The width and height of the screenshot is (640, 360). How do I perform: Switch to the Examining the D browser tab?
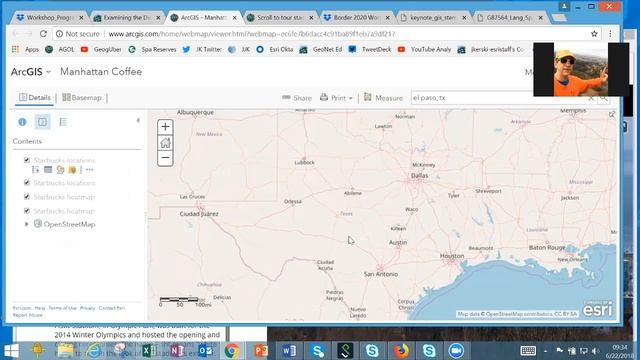pyautogui.click(x=127, y=18)
